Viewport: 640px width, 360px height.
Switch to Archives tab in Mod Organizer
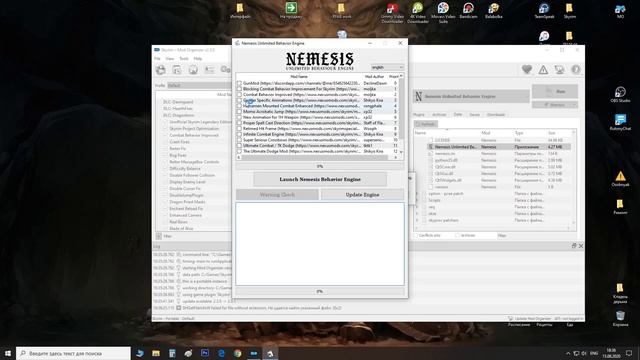click(439, 115)
